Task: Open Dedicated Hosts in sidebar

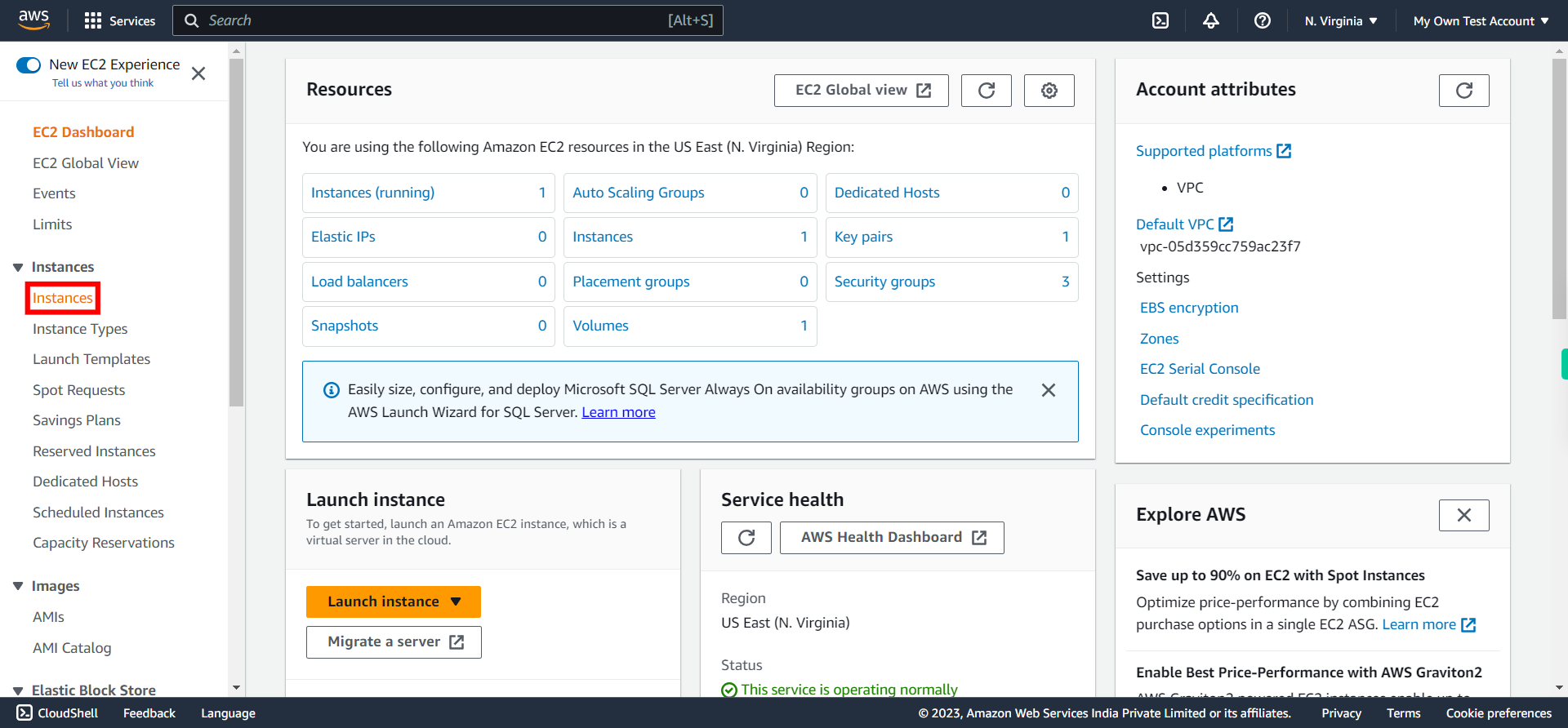Action: coord(86,482)
